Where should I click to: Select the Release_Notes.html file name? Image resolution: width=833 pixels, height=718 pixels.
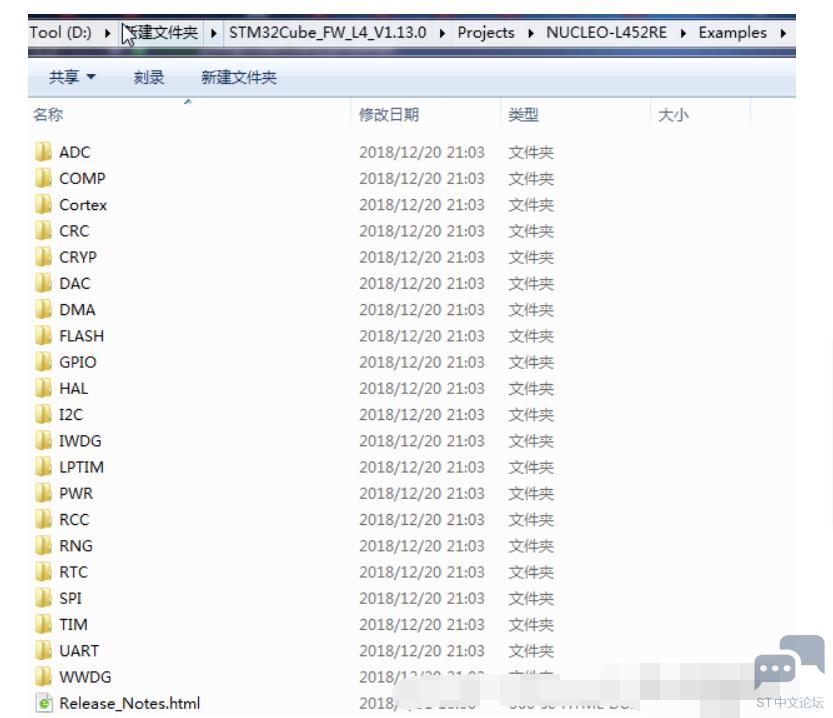pos(130,703)
